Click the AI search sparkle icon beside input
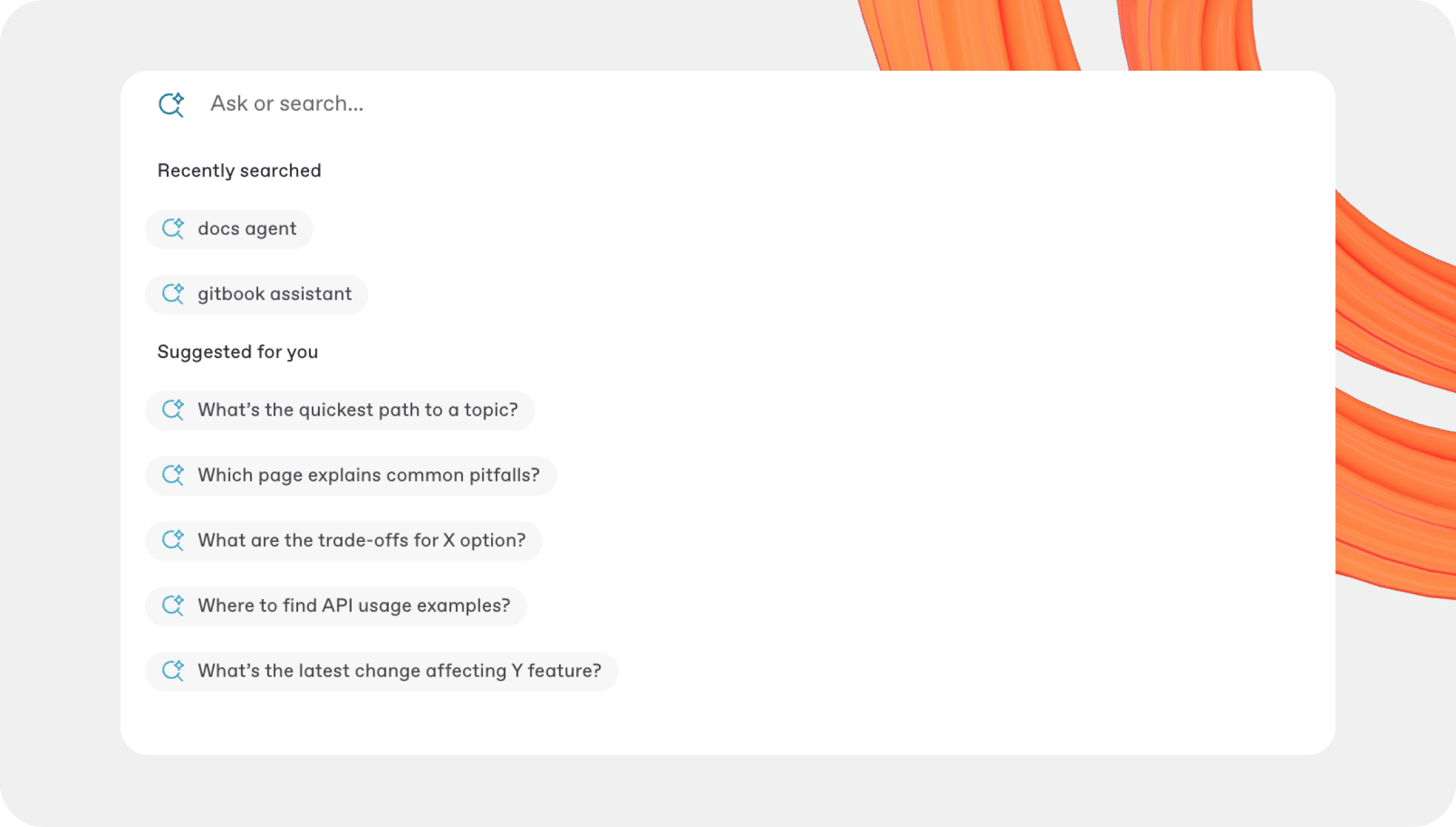Screen dimensions: 1456x827 click(171, 104)
